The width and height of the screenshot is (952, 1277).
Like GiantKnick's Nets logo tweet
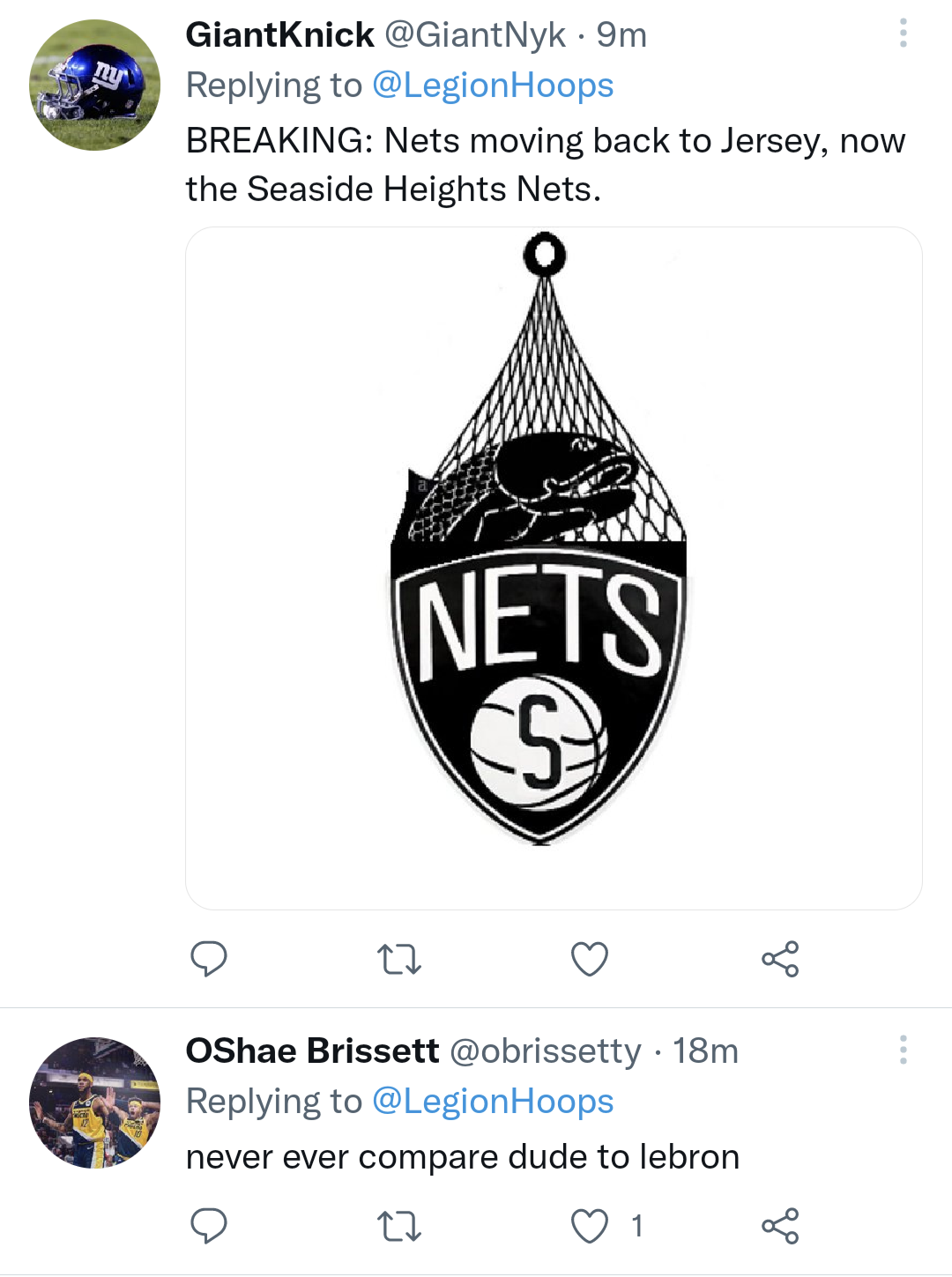coord(590,959)
